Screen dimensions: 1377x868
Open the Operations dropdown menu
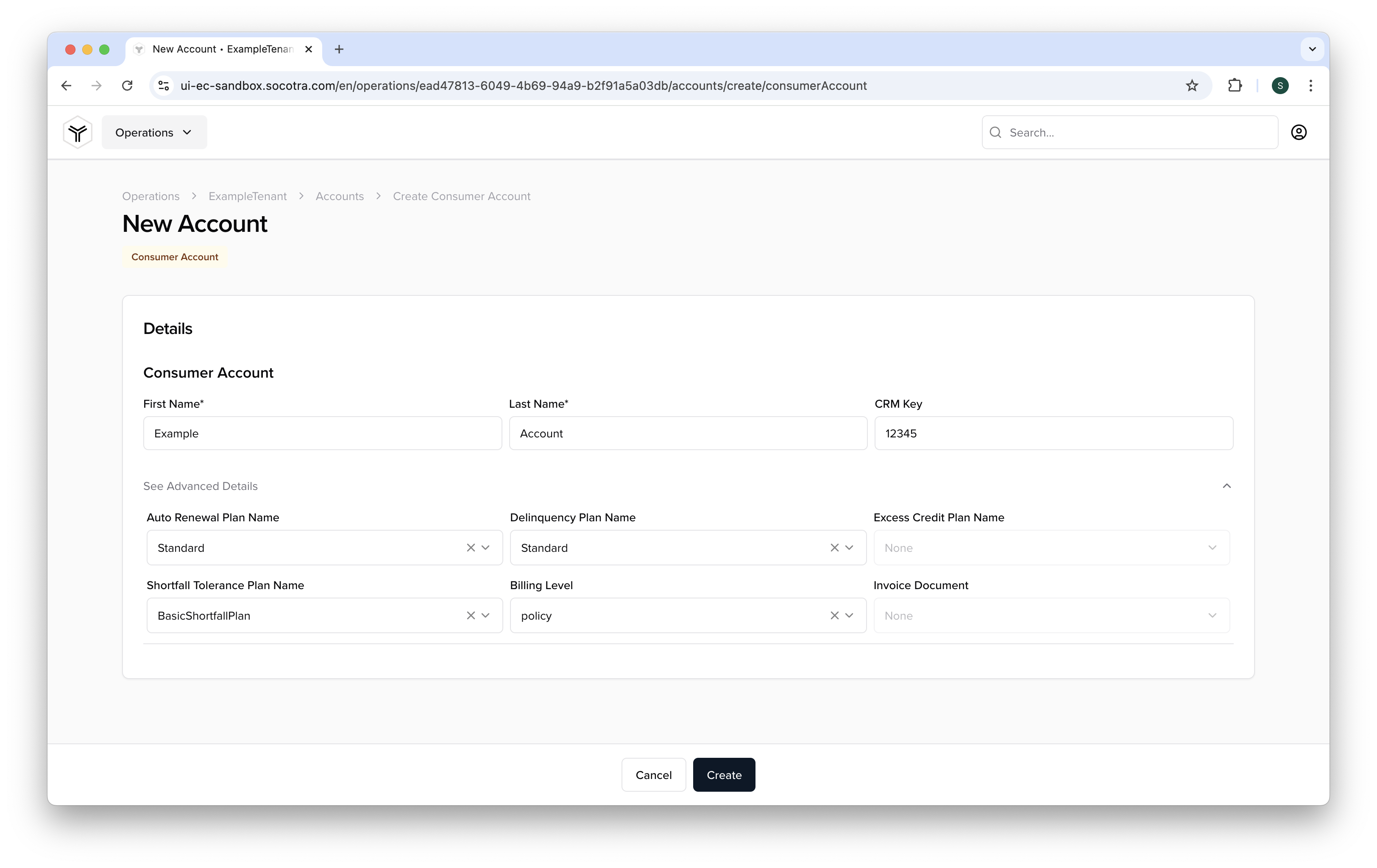click(155, 132)
